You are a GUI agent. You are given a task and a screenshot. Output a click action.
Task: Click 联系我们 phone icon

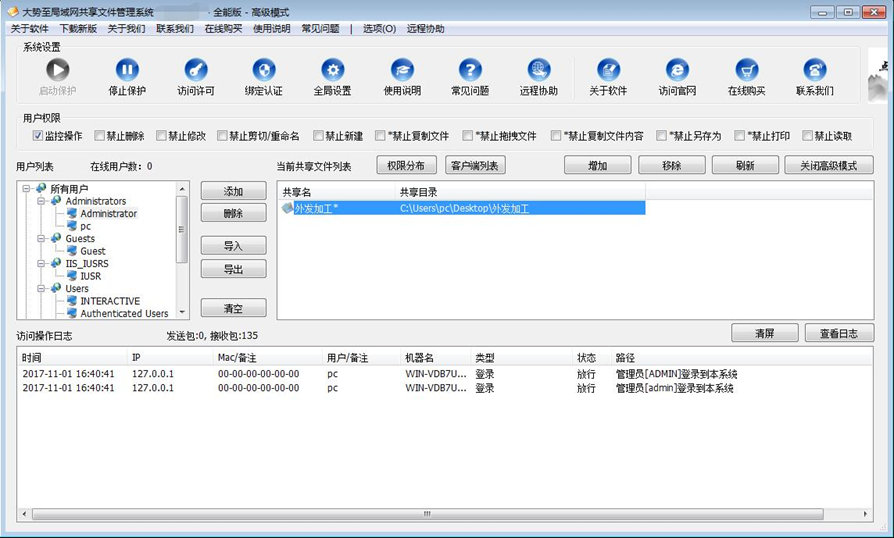click(x=815, y=70)
